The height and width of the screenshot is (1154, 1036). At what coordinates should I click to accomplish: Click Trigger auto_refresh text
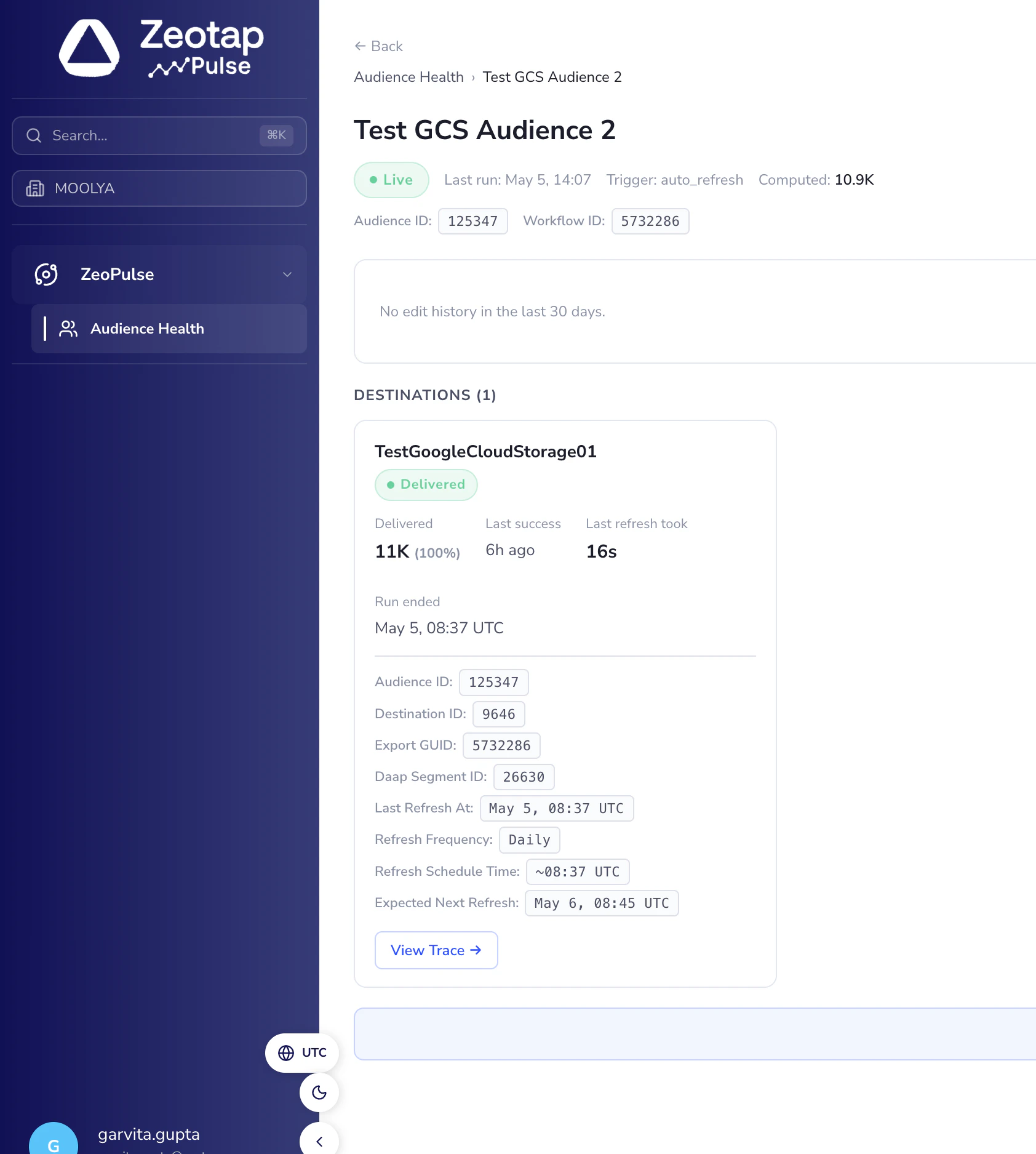click(x=674, y=180)
